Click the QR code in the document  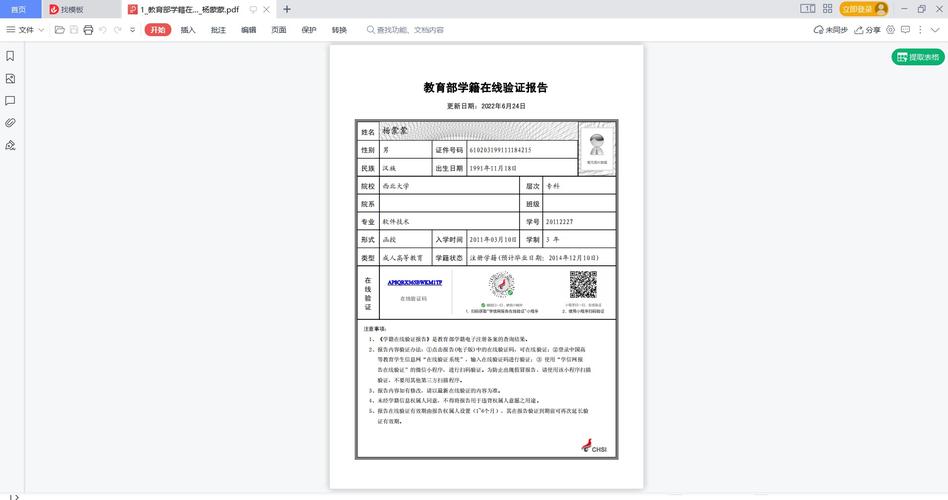583,284
